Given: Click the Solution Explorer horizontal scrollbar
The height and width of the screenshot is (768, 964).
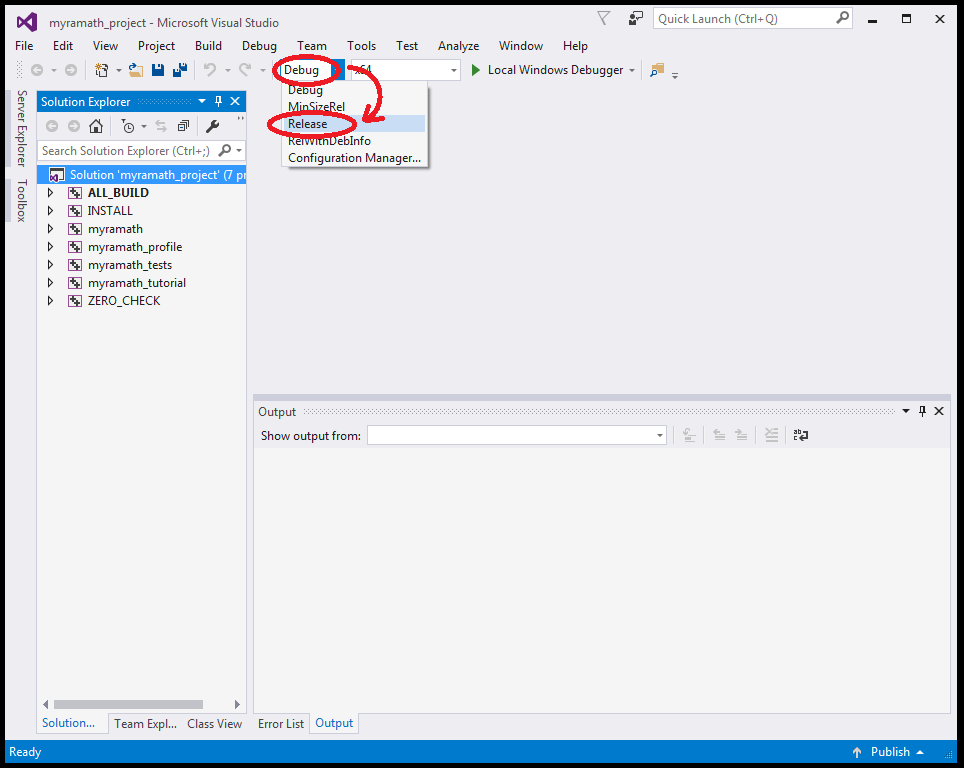Looking at the screenshot, I should tap(128, 705).
